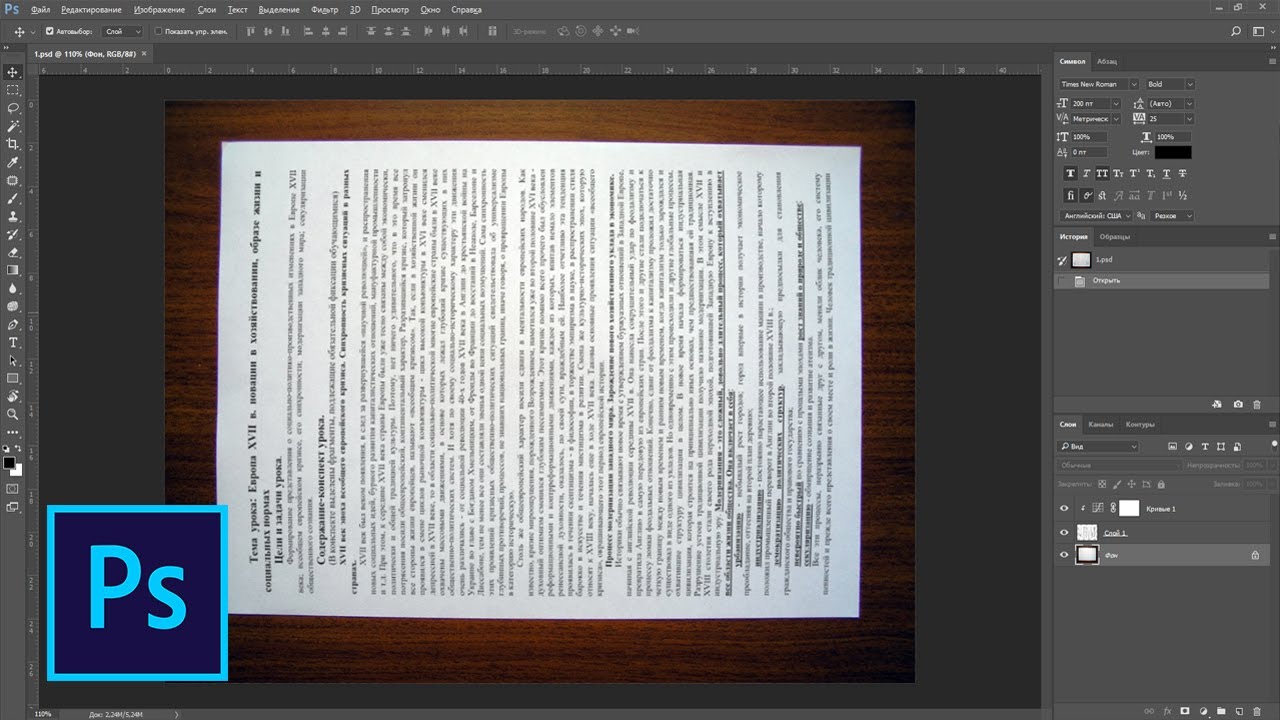This screenshot has width=1280, height=720.
Task: Switch to the Абзац tab
Action: pos(1107,61)
